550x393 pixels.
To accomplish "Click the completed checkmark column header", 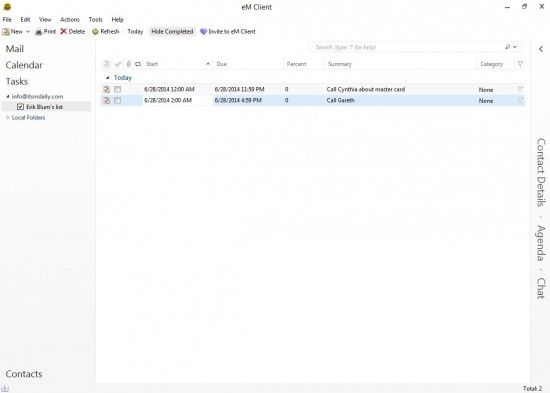I will (x=118, y=64).
